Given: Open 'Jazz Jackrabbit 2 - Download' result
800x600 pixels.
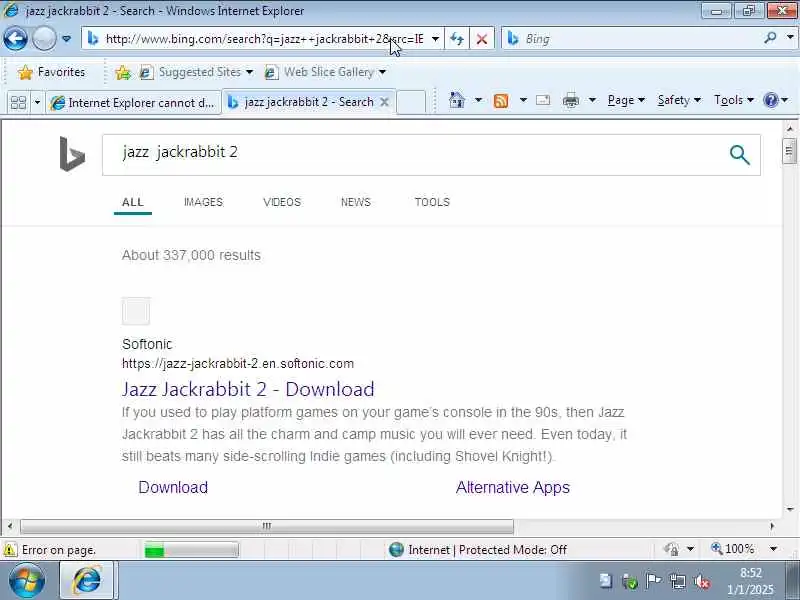Looking at the screenshot, I should click(x=248, y=389).
